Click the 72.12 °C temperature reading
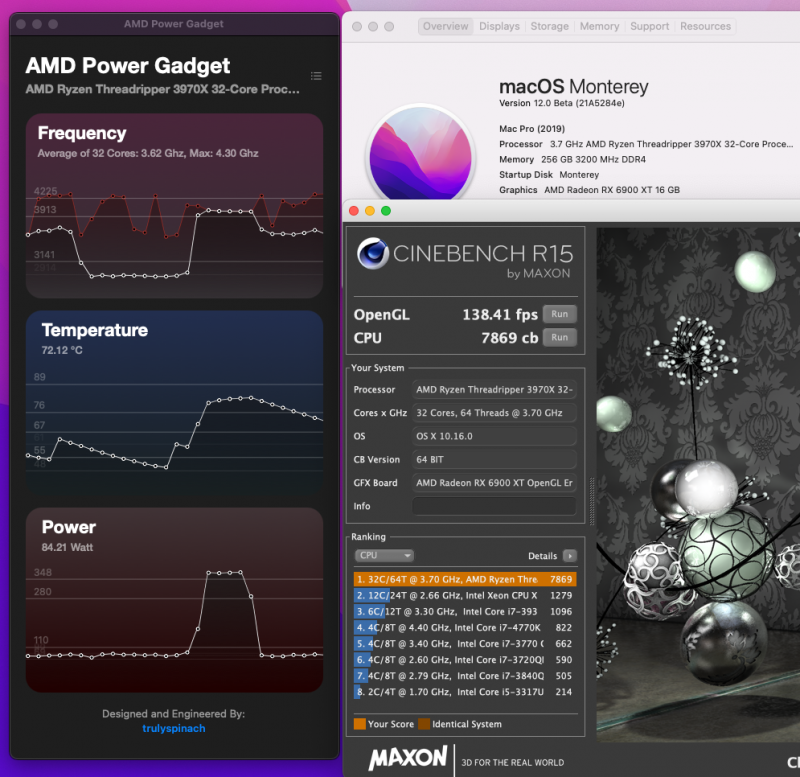 62,350
